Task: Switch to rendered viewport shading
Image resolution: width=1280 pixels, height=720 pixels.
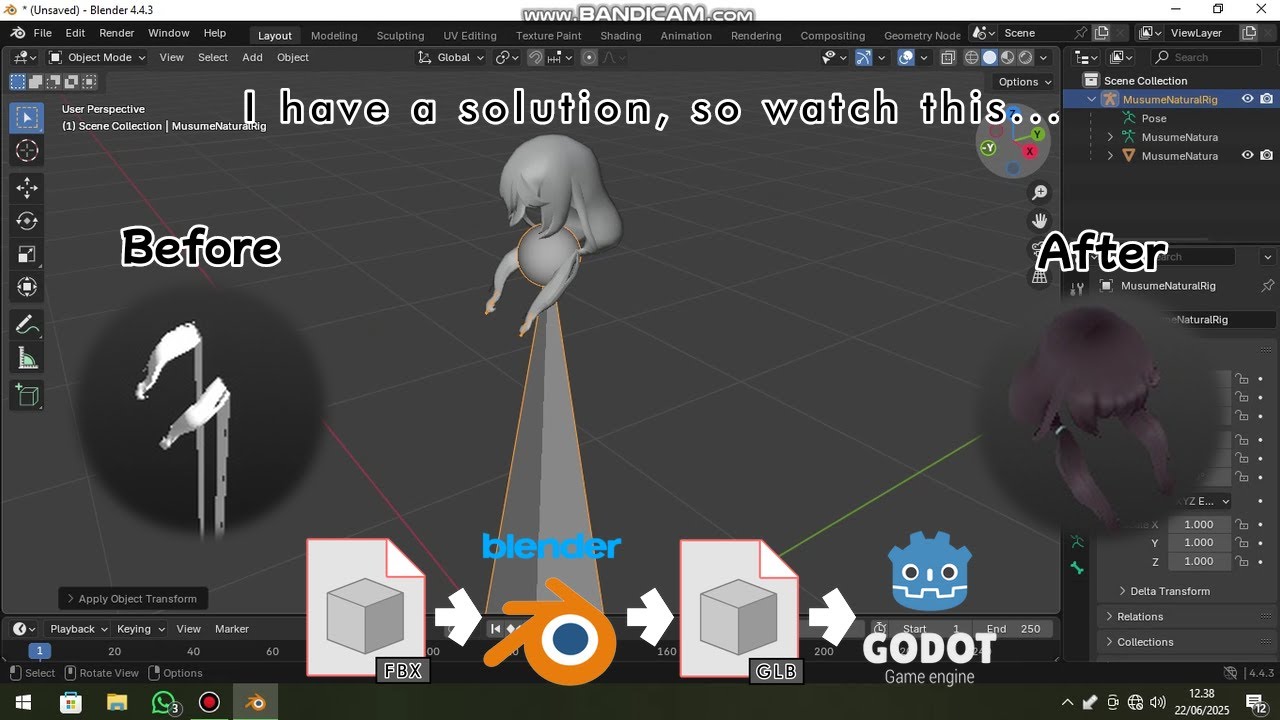Action: click(x=1025, y=57)
